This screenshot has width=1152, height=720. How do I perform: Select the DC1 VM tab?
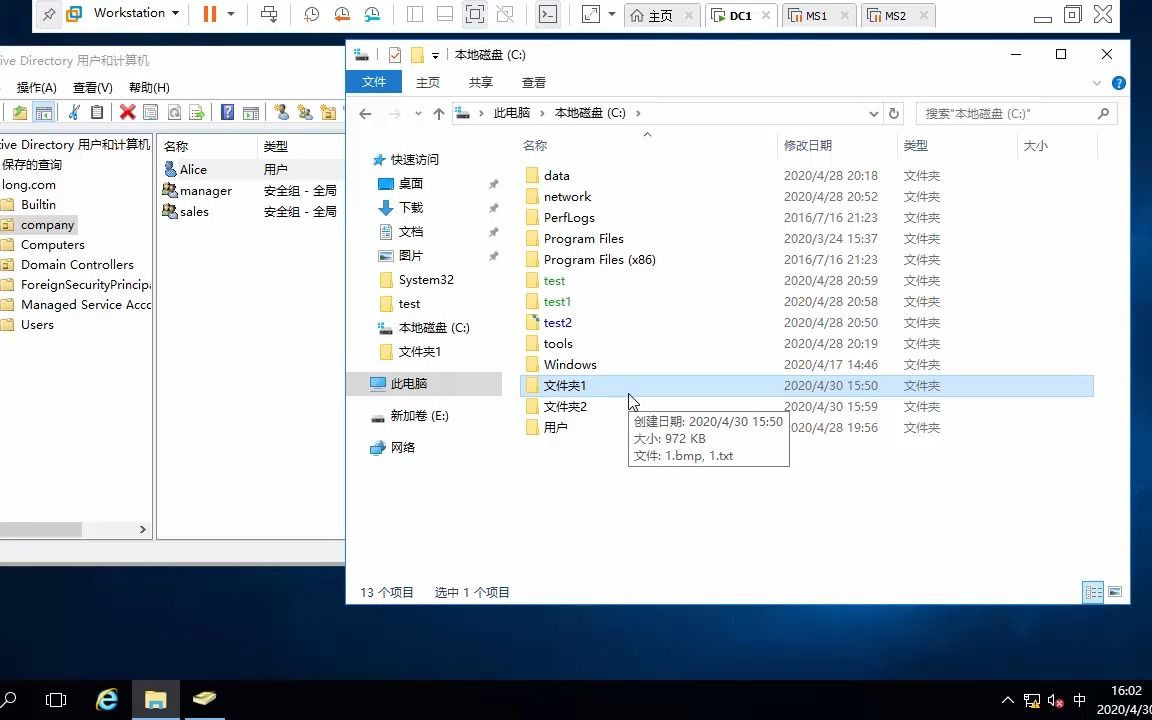coord(741,15)
